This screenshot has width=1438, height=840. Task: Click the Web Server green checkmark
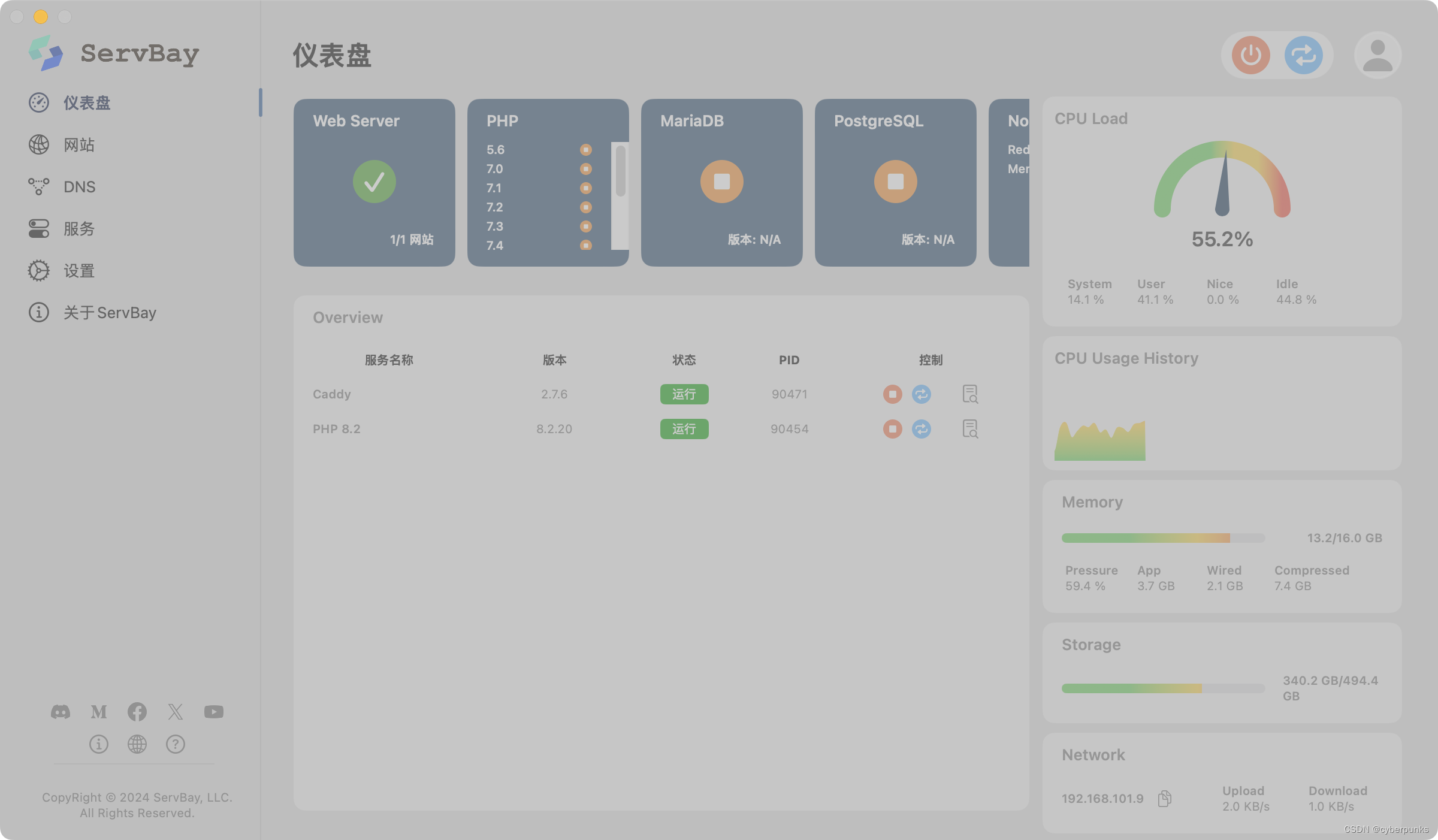374,182
